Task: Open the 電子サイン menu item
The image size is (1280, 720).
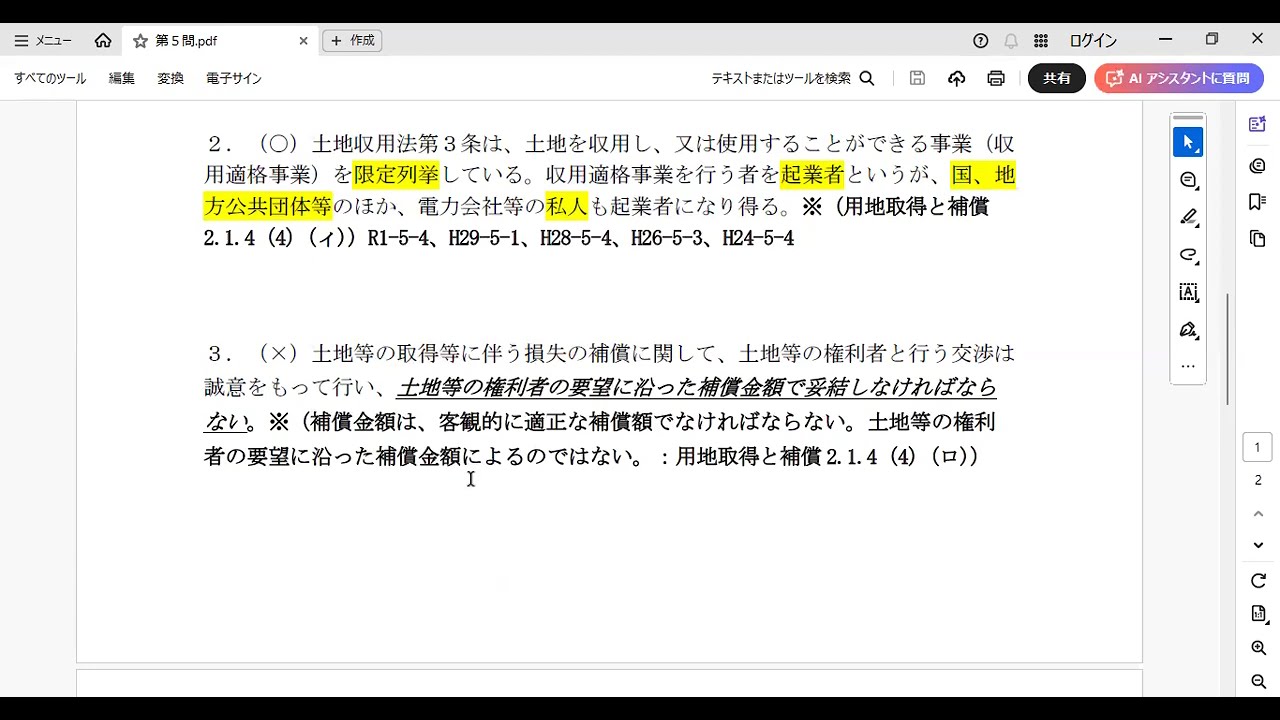Action: (234, 78)
